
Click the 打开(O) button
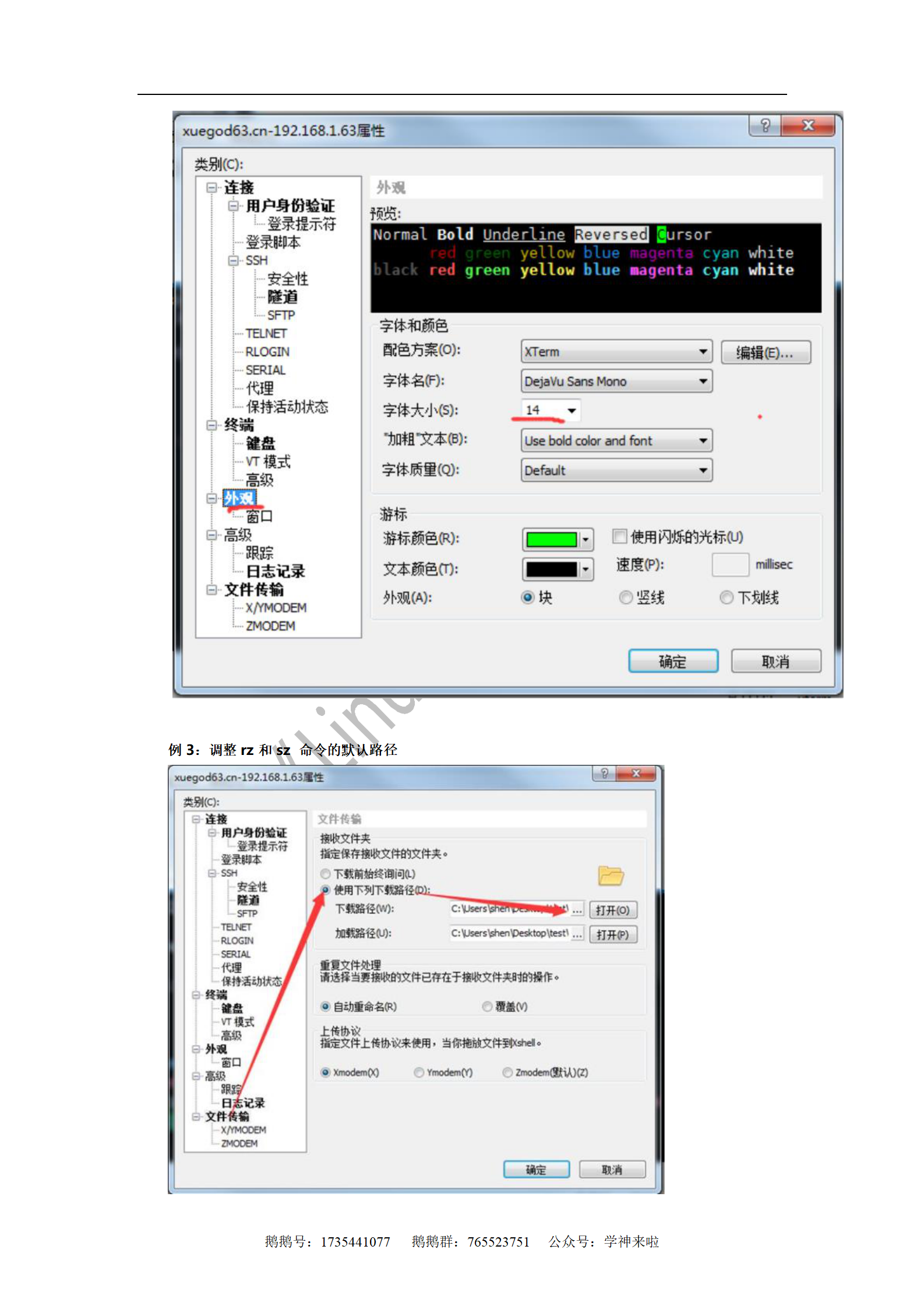(613, 910)
